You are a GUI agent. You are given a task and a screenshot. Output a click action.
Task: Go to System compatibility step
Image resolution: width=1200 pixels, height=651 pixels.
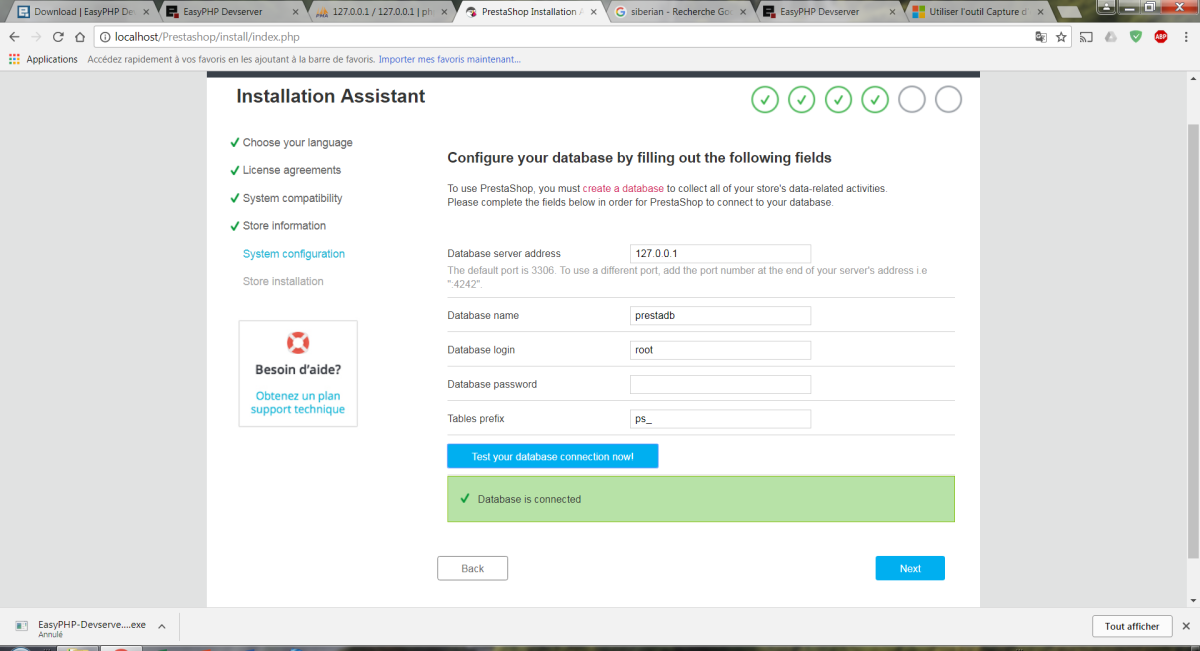293,198
